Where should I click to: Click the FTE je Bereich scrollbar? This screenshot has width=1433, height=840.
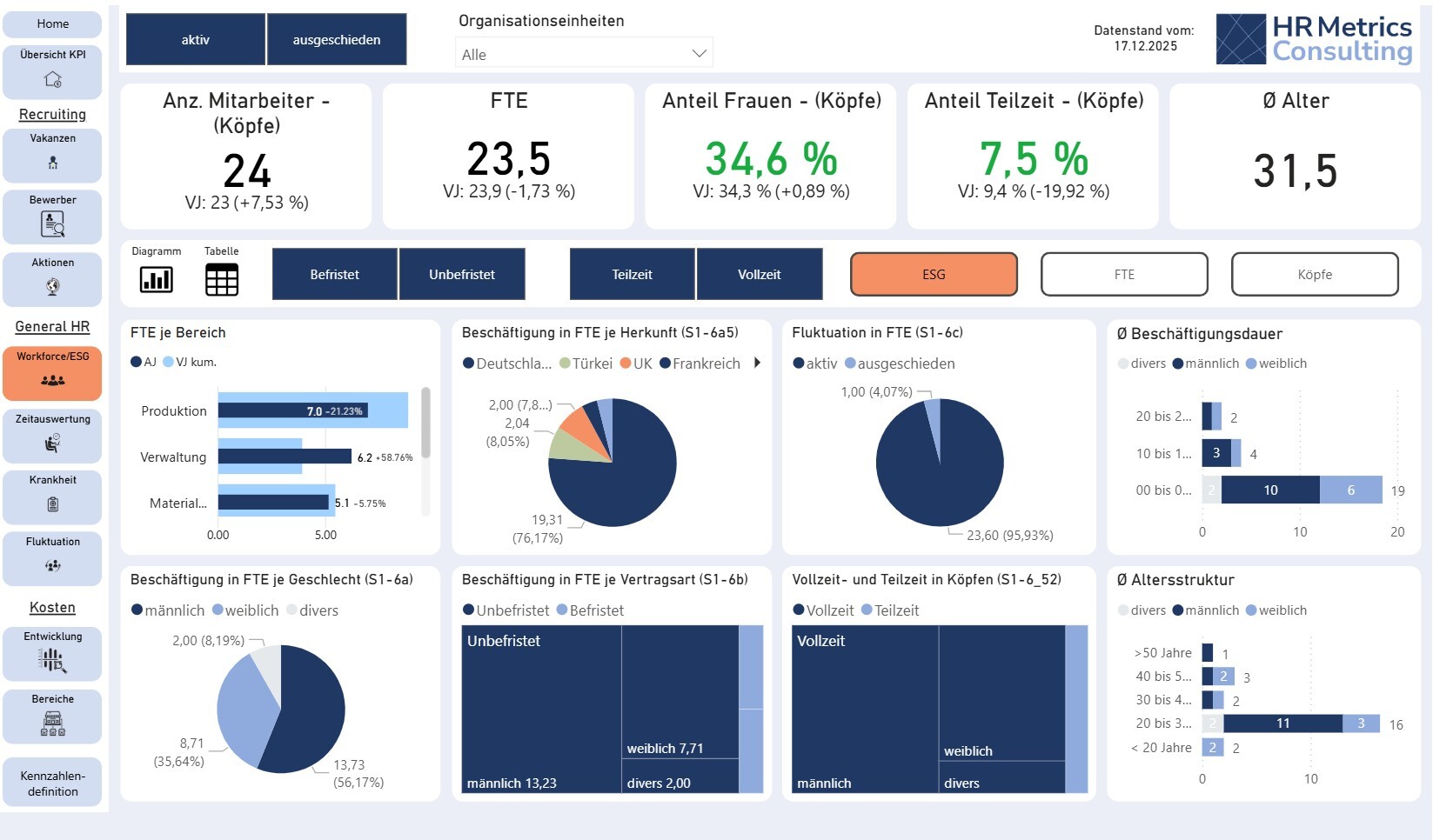click(x=425, y=423)
